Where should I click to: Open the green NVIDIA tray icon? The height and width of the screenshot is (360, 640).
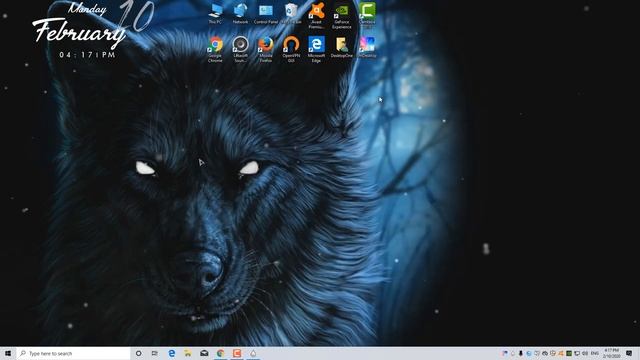click(569, 353)
